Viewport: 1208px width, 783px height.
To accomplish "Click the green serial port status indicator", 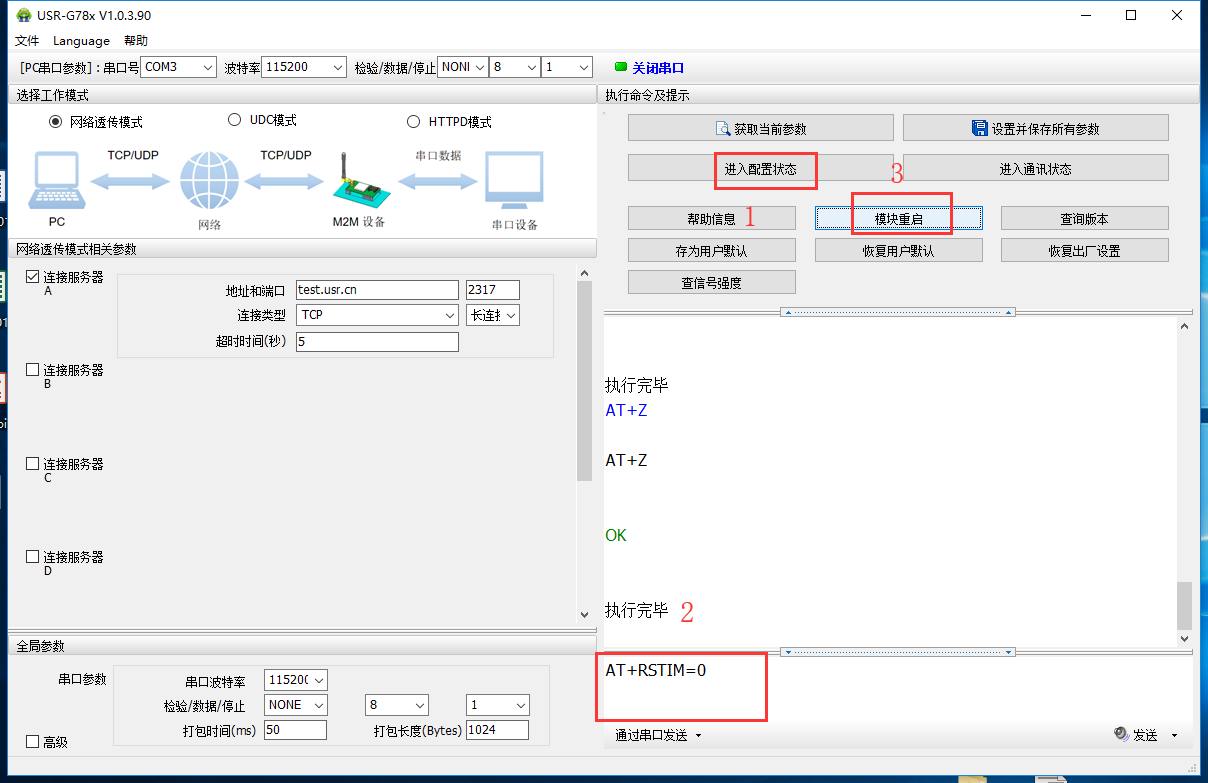I will point(621,67).
